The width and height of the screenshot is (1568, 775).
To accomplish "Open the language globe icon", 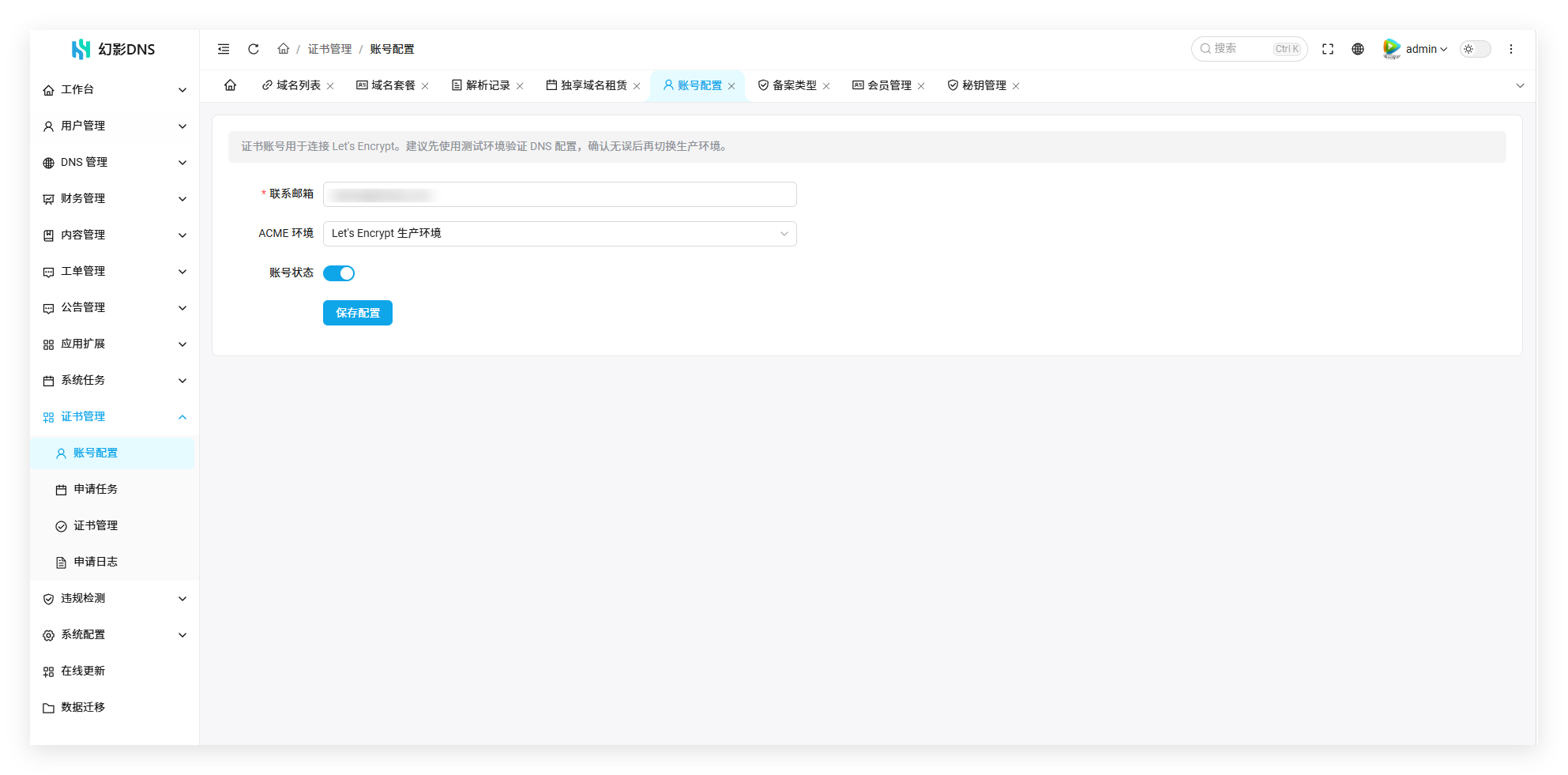I will (x=1358, y=49).
